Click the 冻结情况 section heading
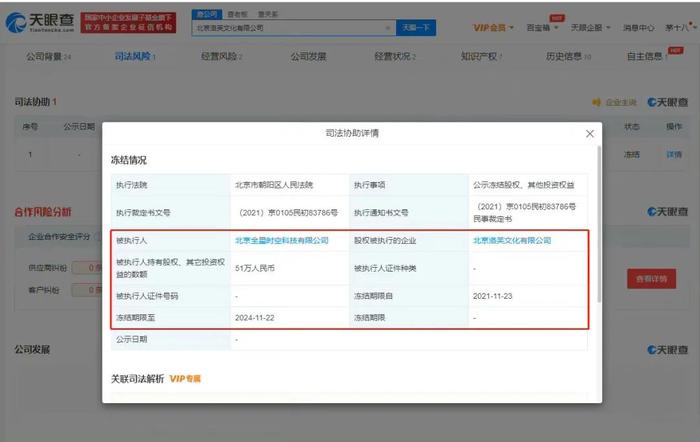This screenshot has height=442, width=700. pyautogui.click(x=129, y=160)
